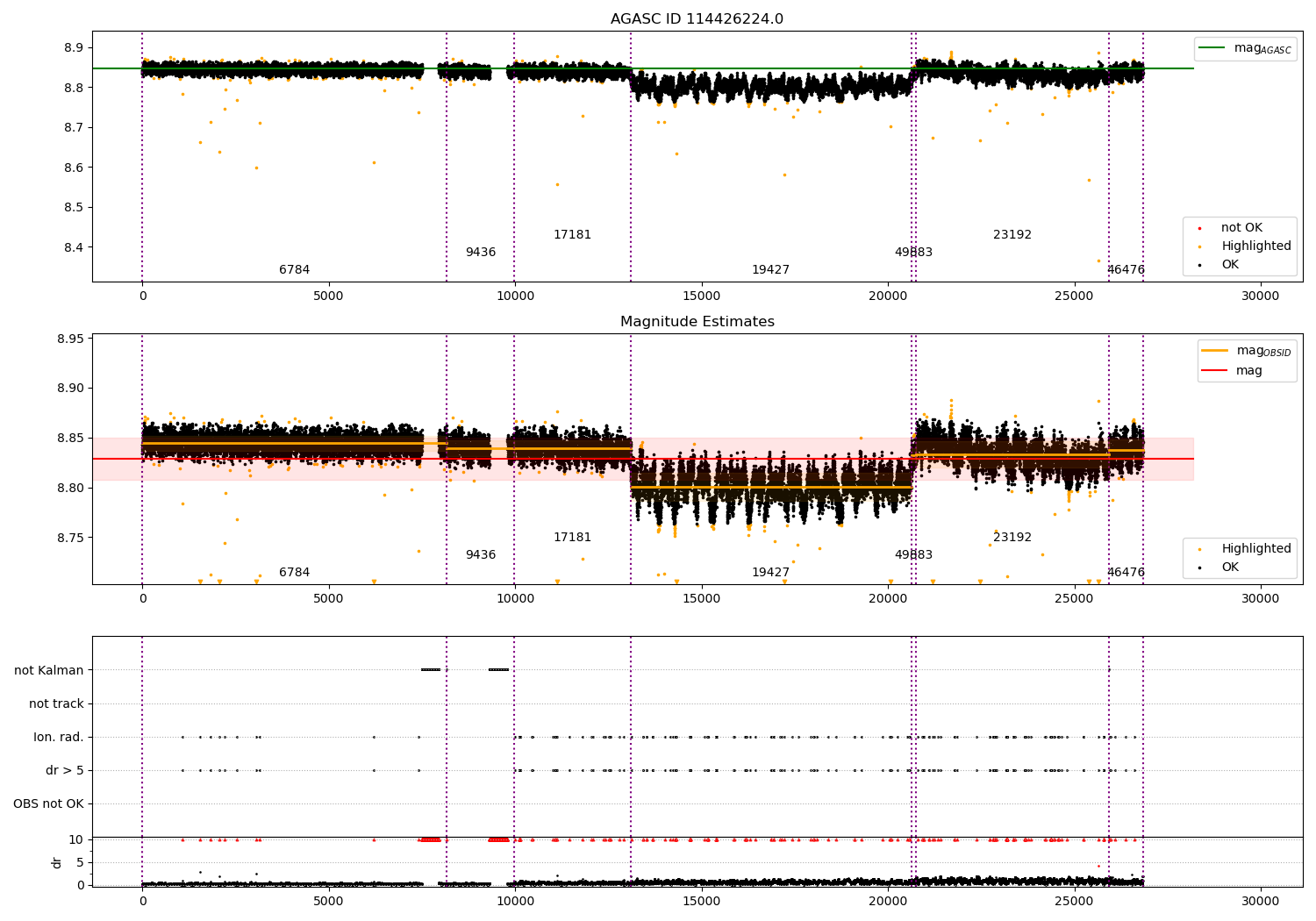Click the 'dr > 5' axis label
Viewport: 1316px width, 921px height.
[x=65, y=771]
